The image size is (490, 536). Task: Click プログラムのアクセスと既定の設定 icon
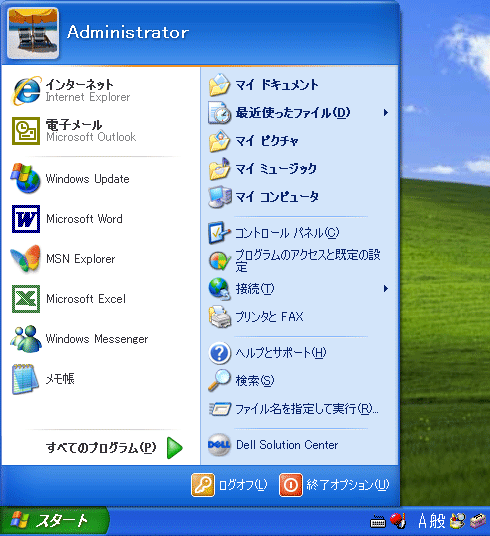pos(219,260)
